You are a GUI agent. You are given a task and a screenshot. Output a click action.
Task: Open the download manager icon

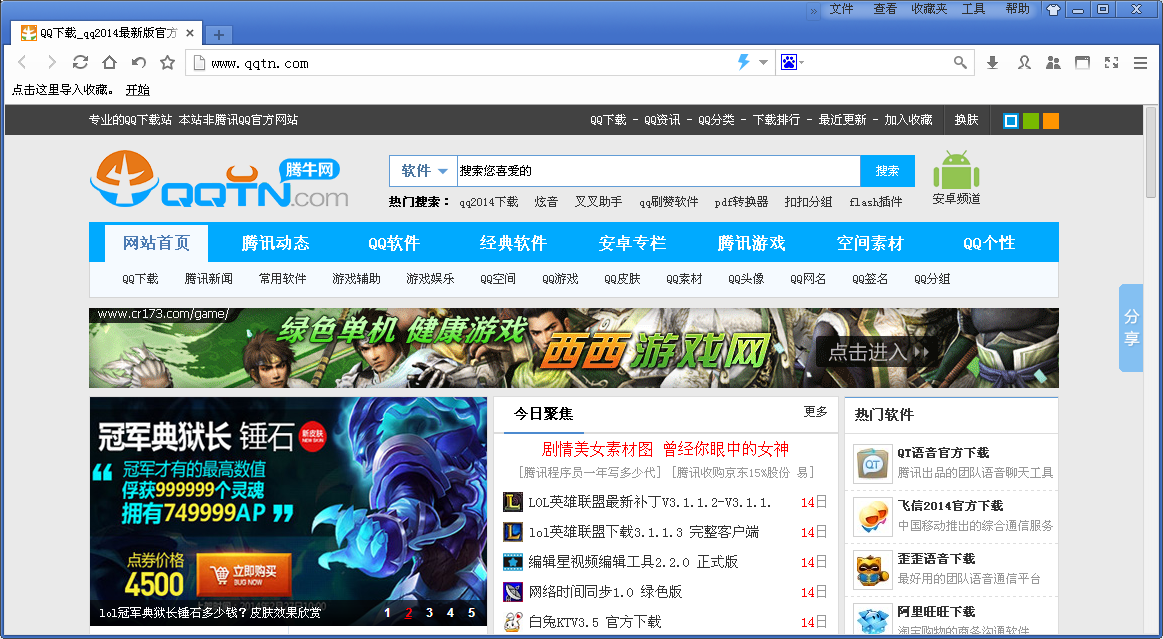tap(992, 62)
